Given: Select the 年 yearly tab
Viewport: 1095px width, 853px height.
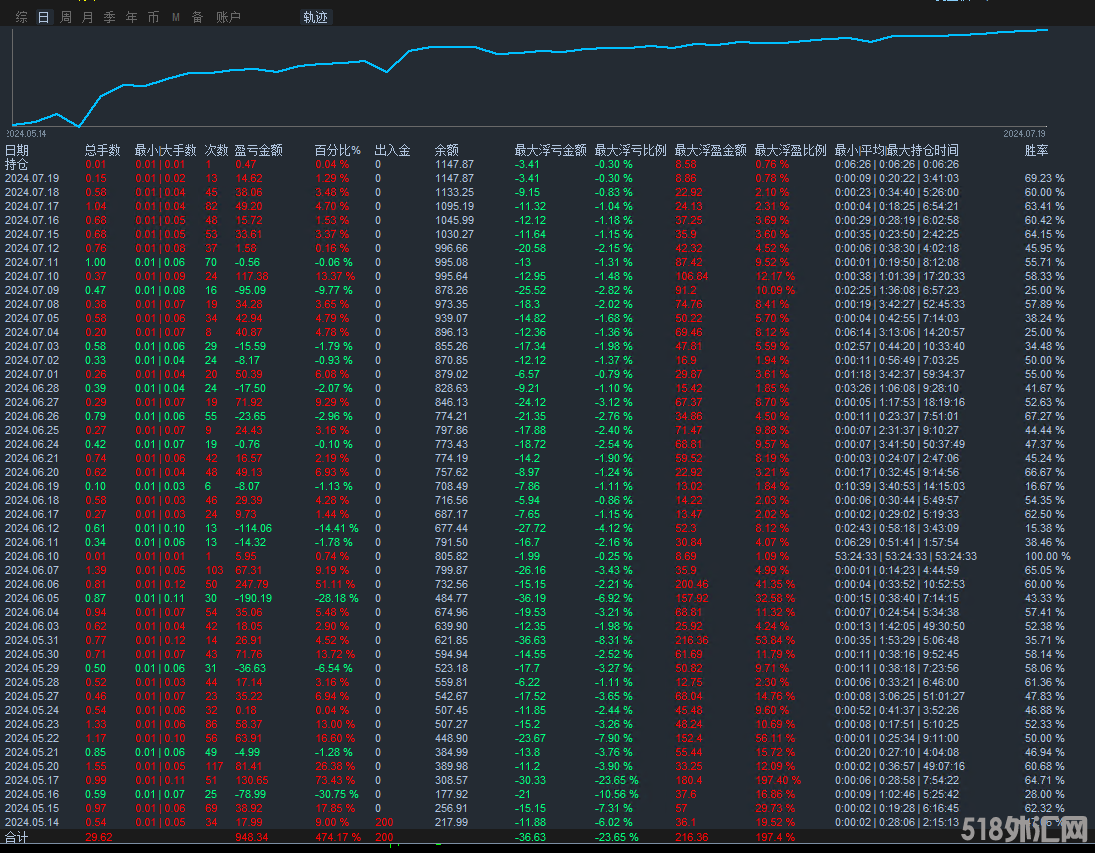Looking at the screenshot, I should point(132,17).
